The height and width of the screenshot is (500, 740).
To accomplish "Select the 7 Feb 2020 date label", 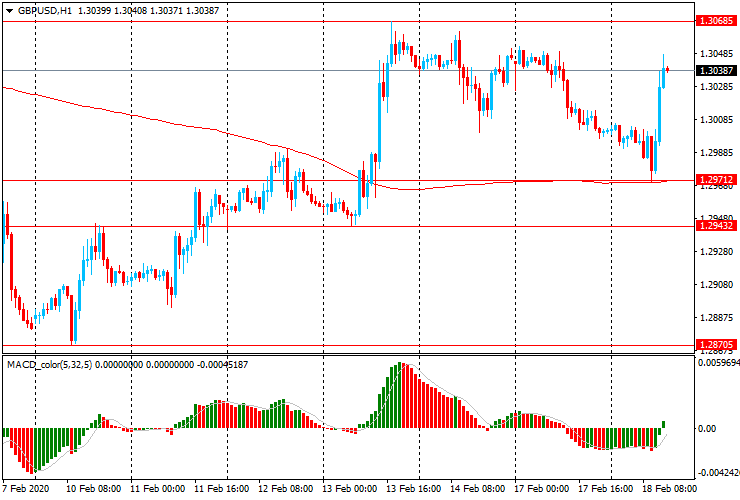I will [25, 488].
